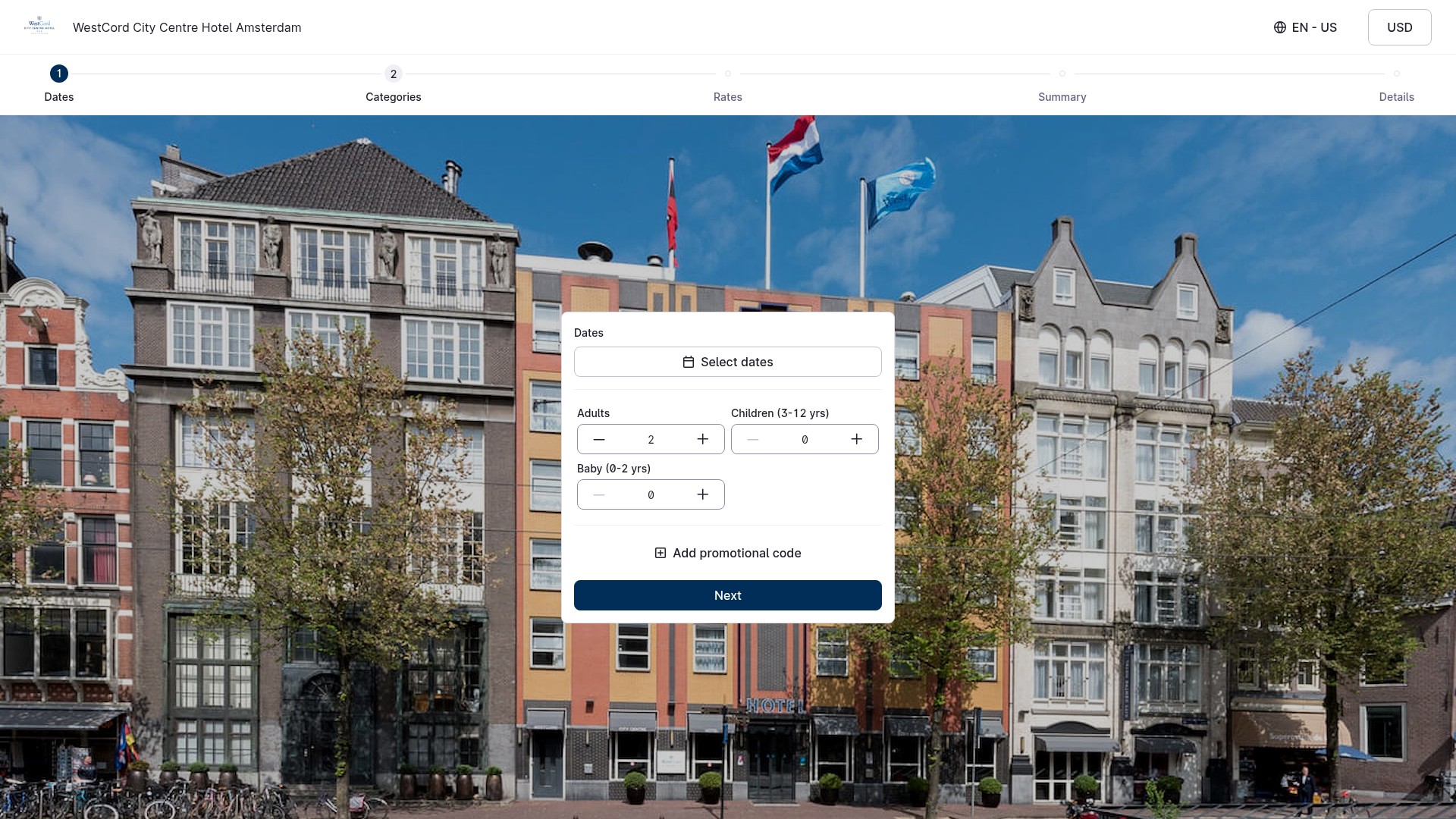This screenshot has height=819, width=1456.
Task: Go to the Rates step
Action: point(727,85)
